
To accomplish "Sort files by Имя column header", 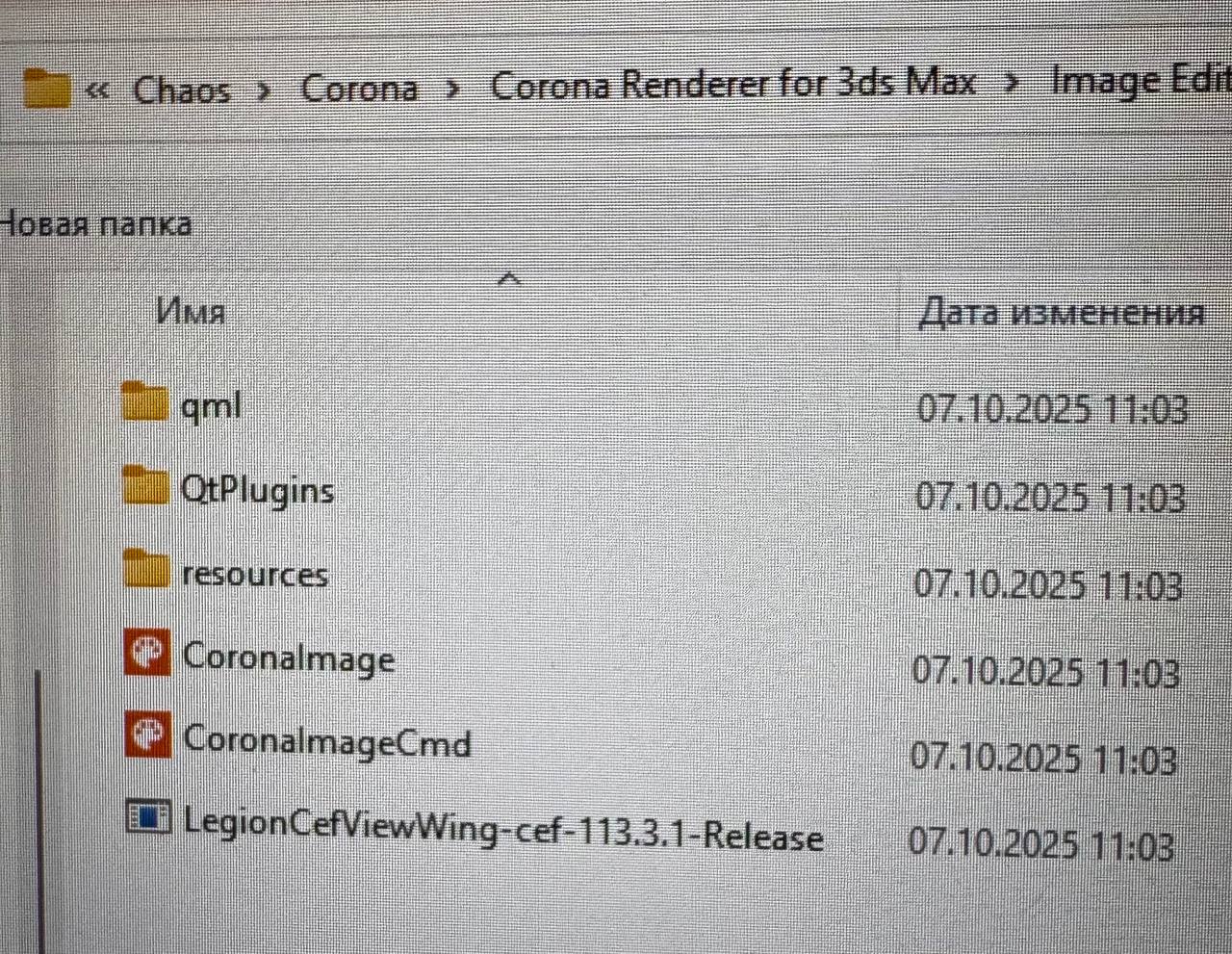I will click(x=191, y=311).
